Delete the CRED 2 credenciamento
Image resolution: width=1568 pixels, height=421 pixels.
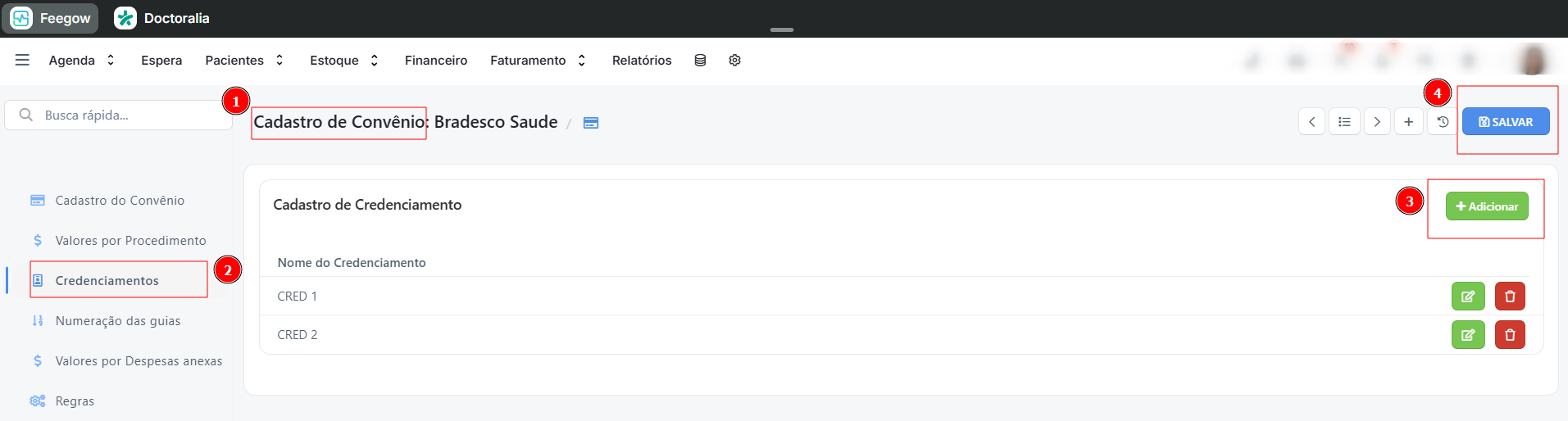click(1510, 335)
